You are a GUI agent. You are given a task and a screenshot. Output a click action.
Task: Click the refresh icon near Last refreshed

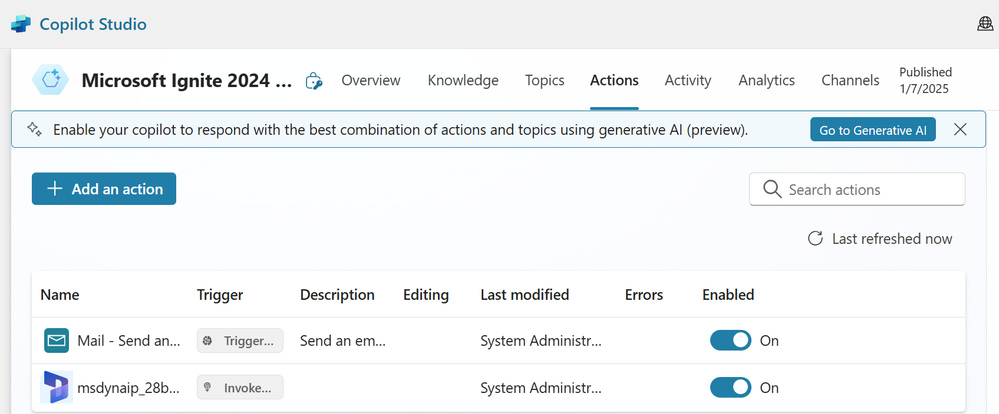coord(815,239)
